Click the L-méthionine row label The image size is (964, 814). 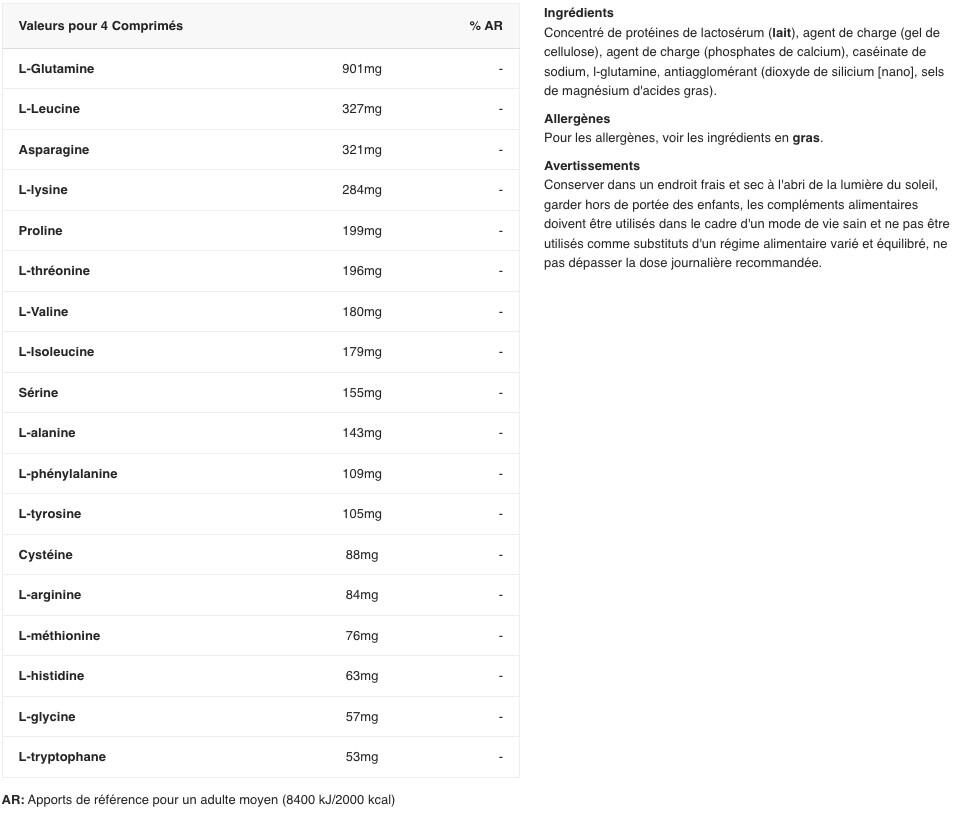point(59,636)
